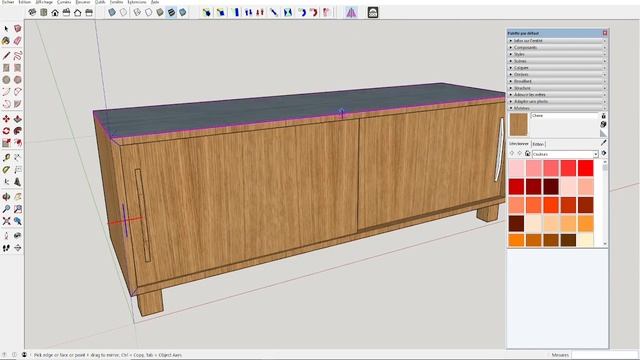Pick the Paint Bucket tool
Image resolution: width=640 pixels, height=360 pixels.
[6, 41]
